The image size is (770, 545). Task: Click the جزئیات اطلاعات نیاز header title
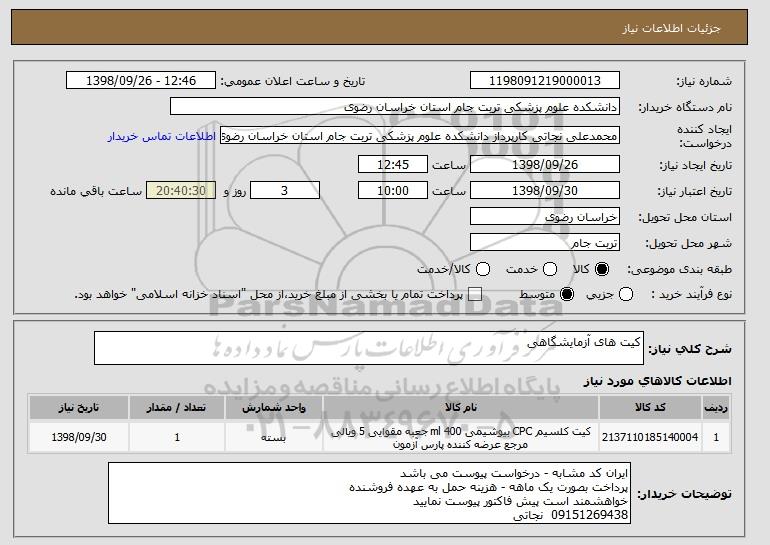[671, 28]
